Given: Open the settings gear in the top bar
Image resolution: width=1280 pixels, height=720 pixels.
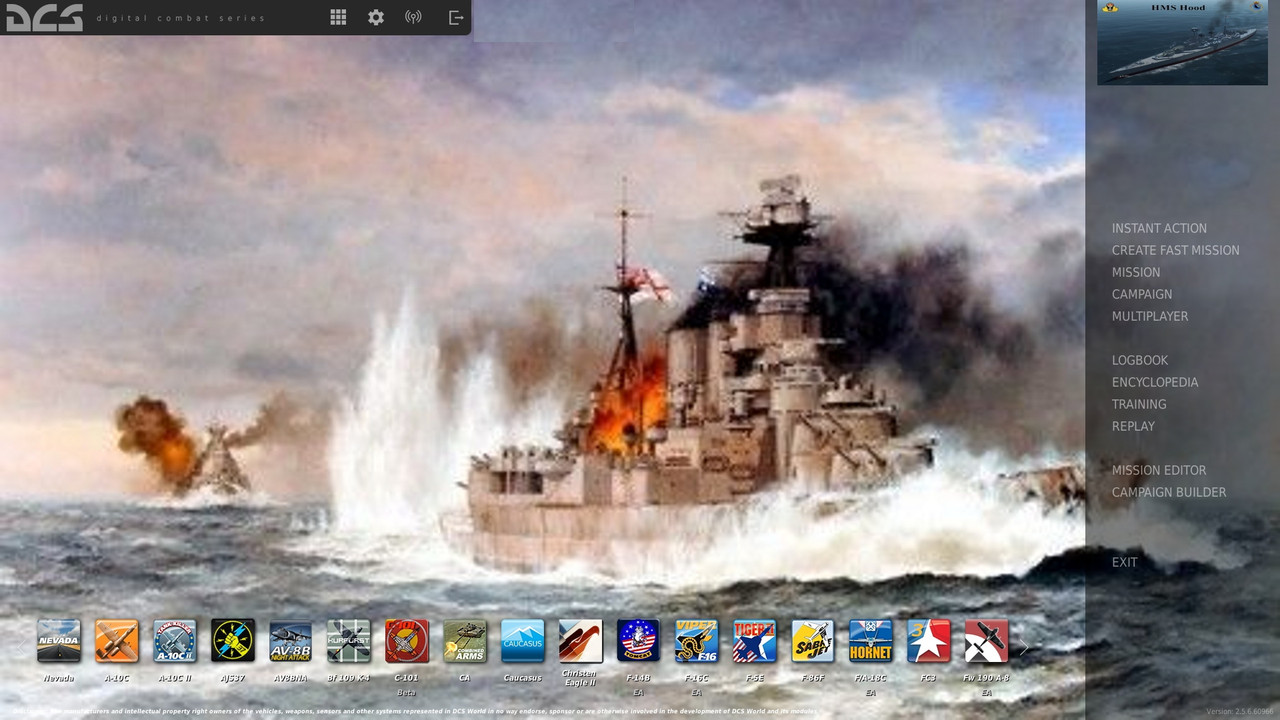Looking at the screenshot, I should click(376, 17).
